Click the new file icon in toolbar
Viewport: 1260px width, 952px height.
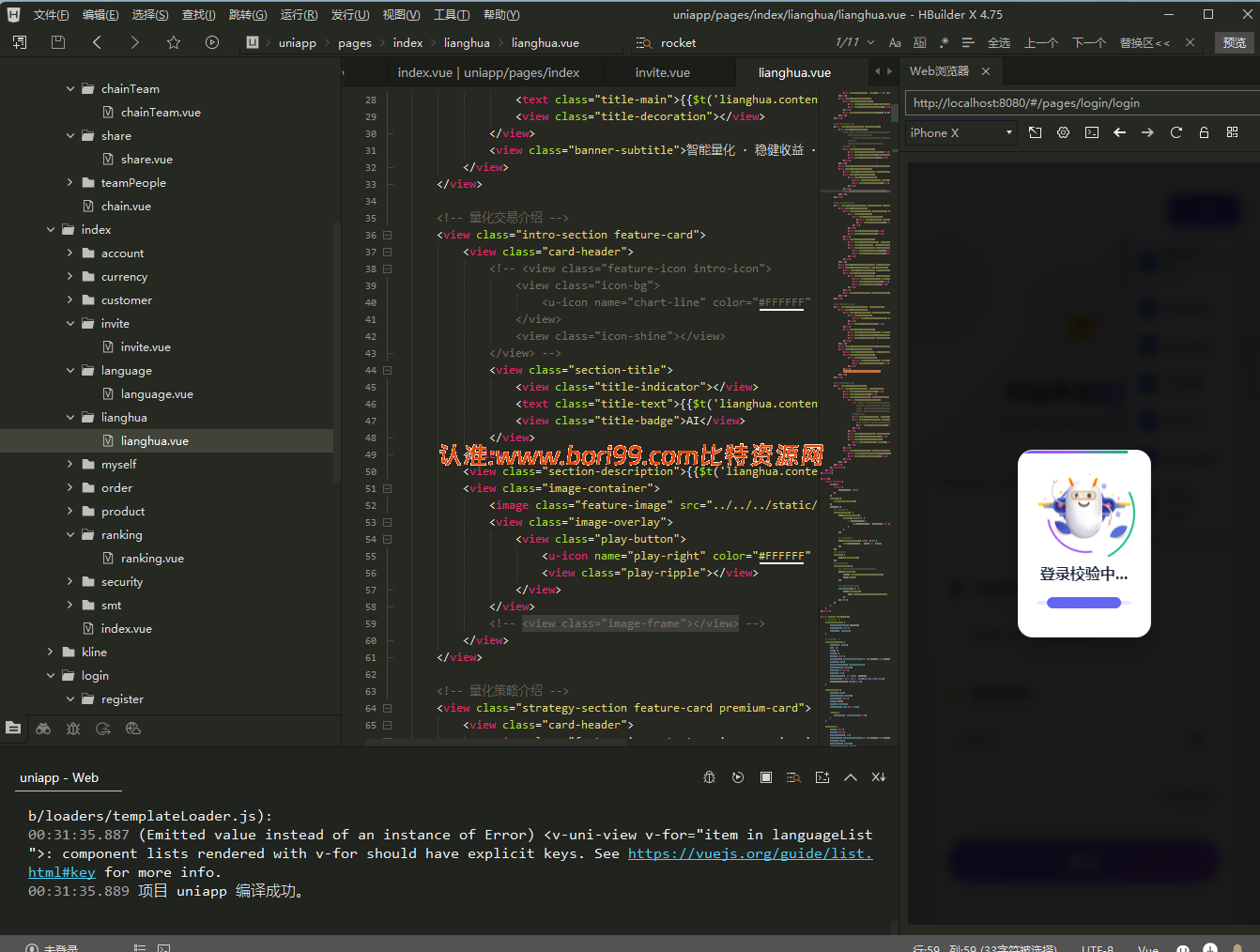[x=20, y=42]
